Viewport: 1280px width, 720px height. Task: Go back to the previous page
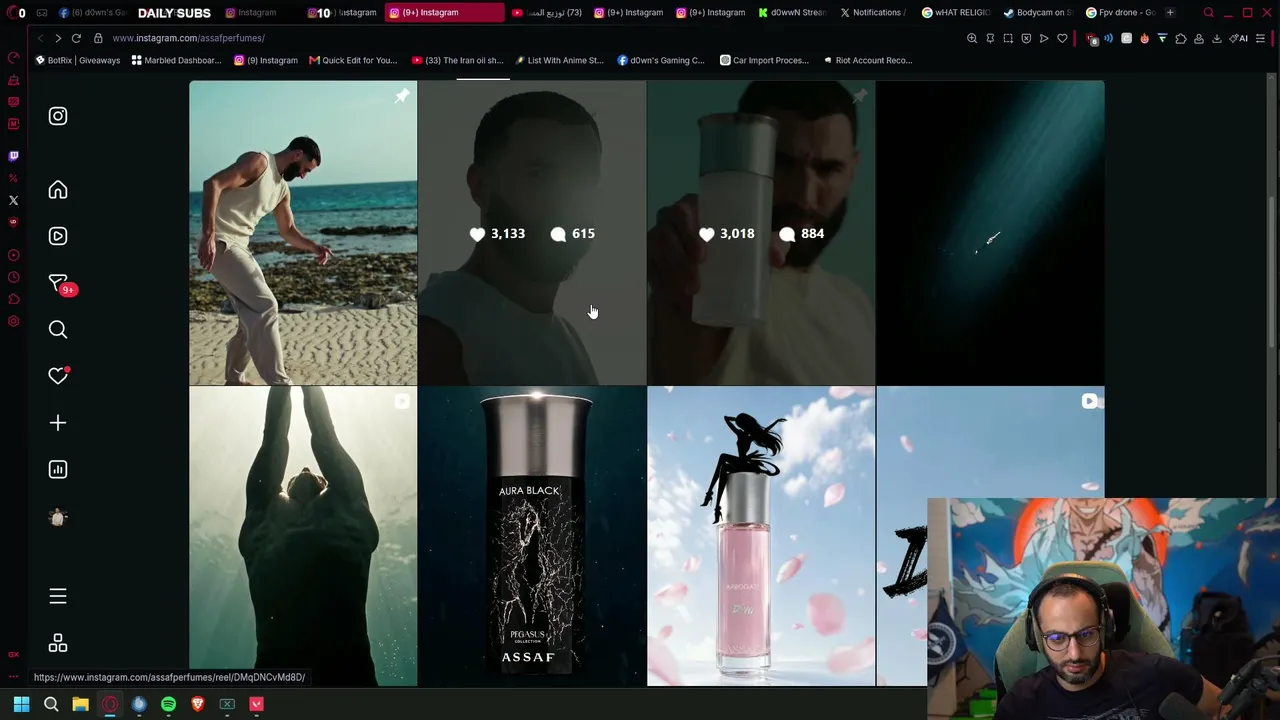[x=40, y=38]
